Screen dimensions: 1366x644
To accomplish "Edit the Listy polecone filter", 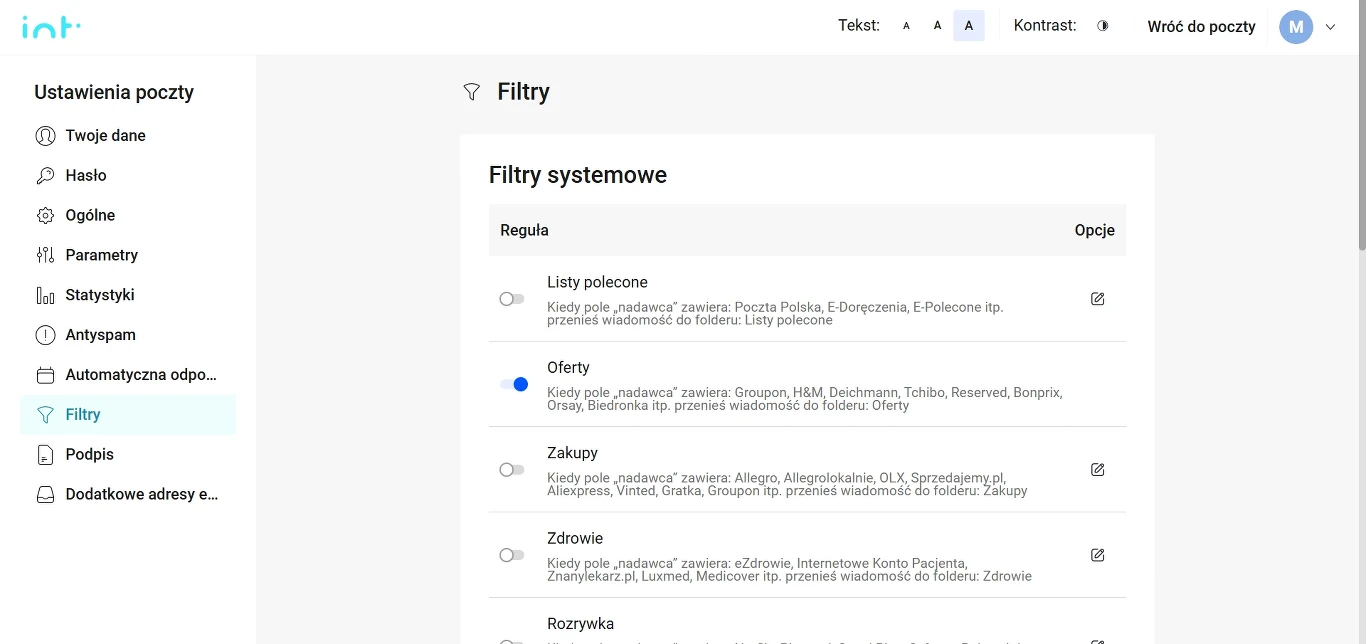I will [x=1097, y=299].
